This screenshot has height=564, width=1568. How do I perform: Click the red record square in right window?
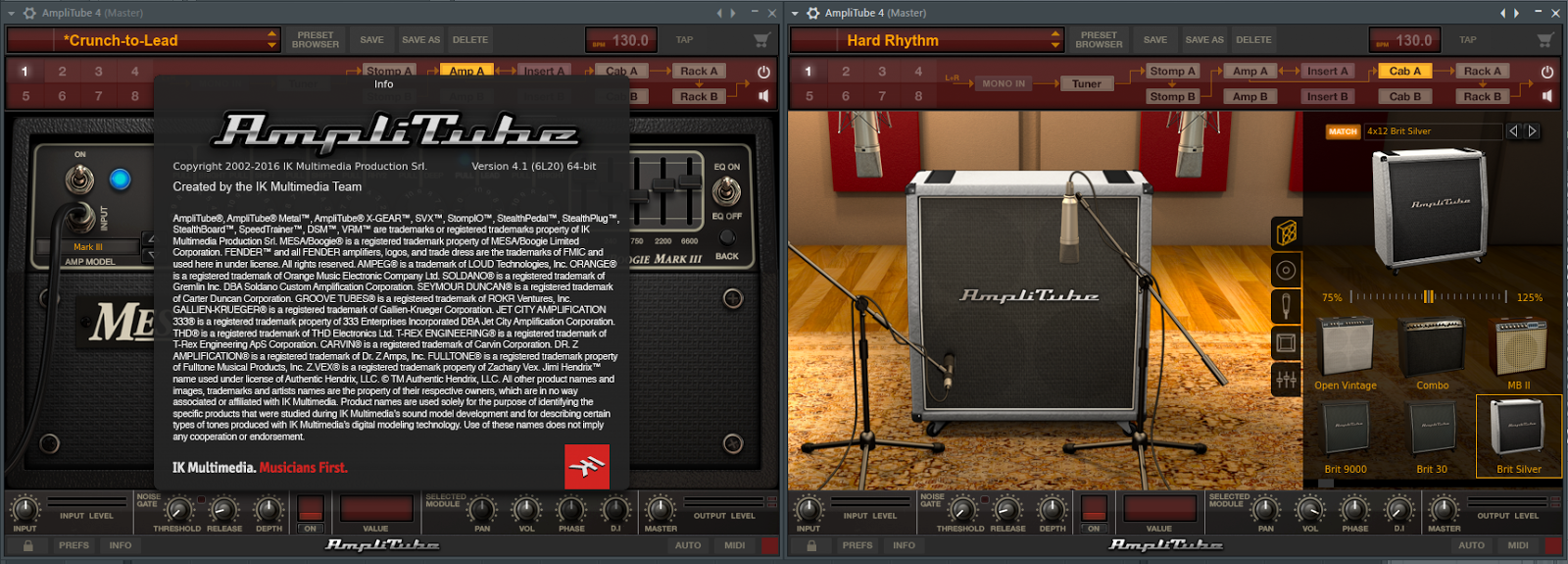(1555, 545)
